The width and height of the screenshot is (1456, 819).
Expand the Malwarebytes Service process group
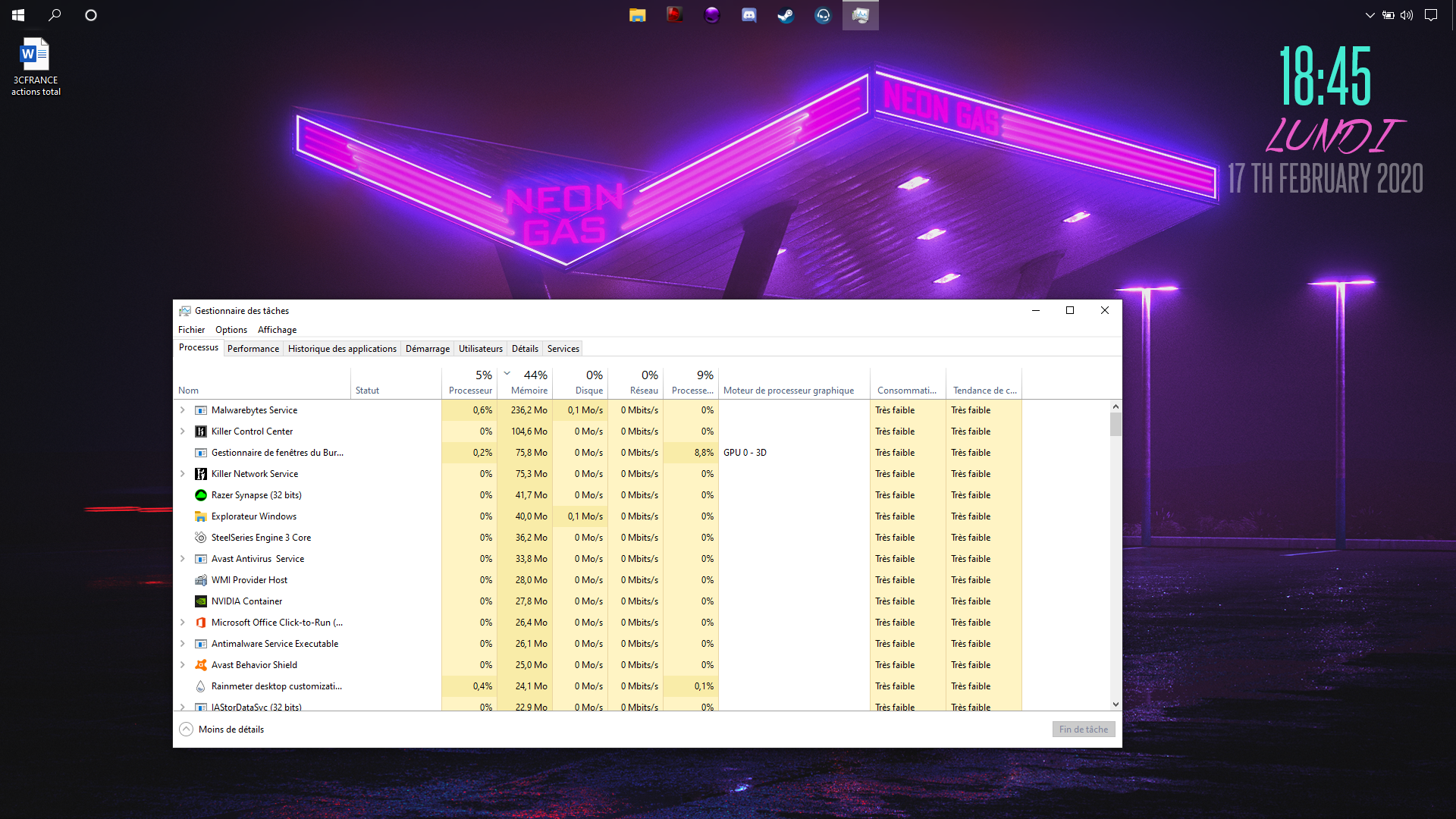[183, 410]
